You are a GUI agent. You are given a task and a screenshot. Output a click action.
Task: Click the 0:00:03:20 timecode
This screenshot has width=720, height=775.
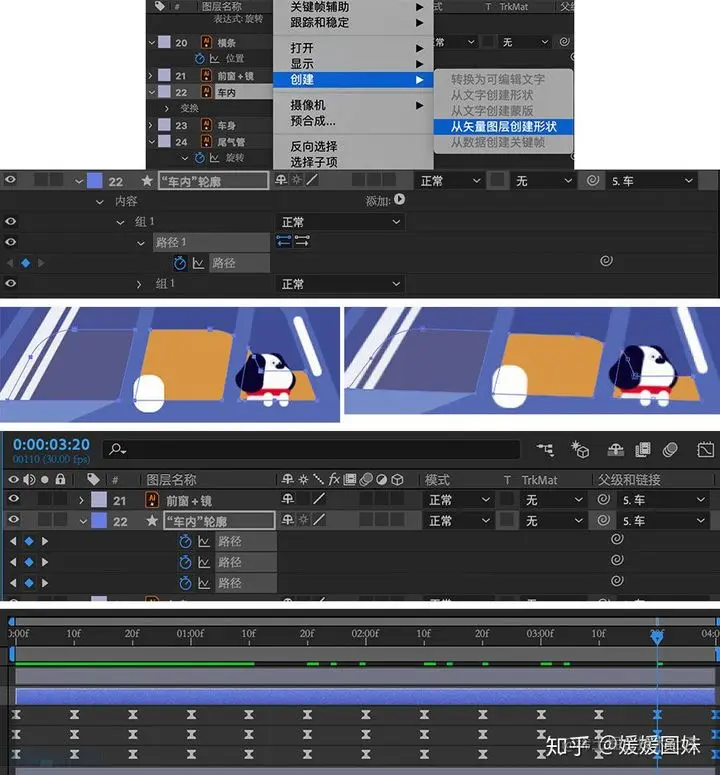(51, 444)
